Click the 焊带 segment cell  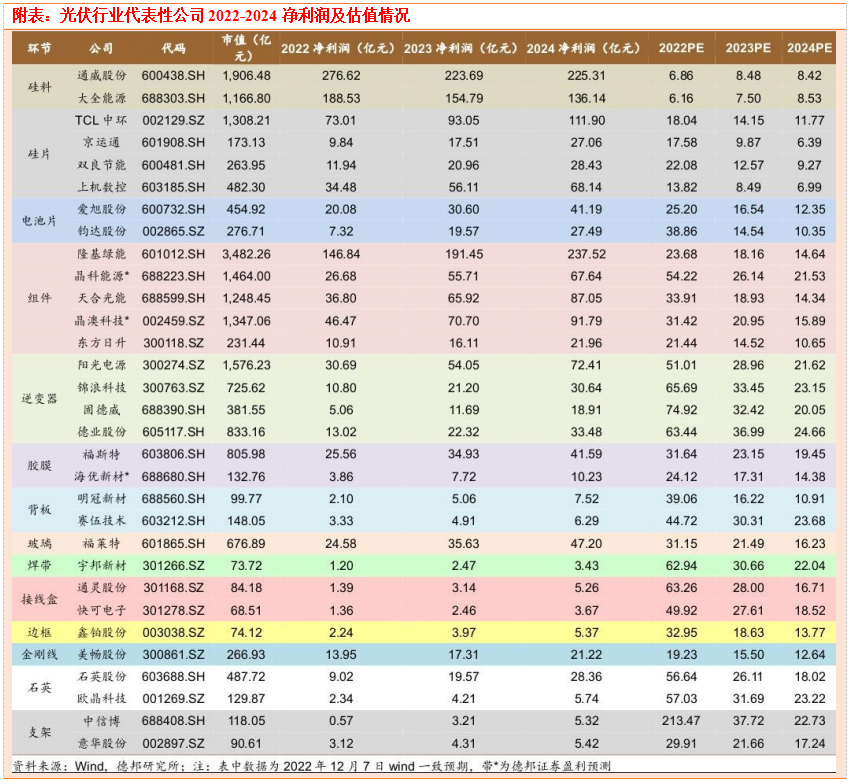tap(39, 566)
